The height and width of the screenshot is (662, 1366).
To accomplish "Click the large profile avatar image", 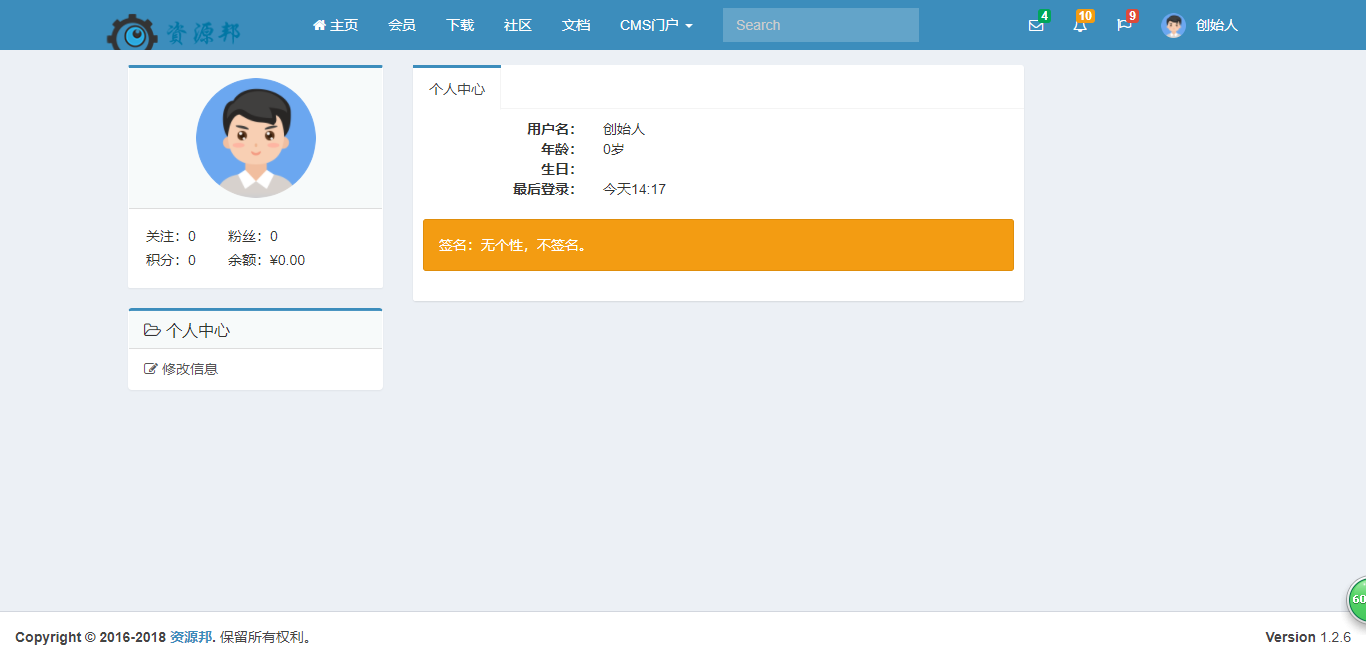I will coord(256,138).
